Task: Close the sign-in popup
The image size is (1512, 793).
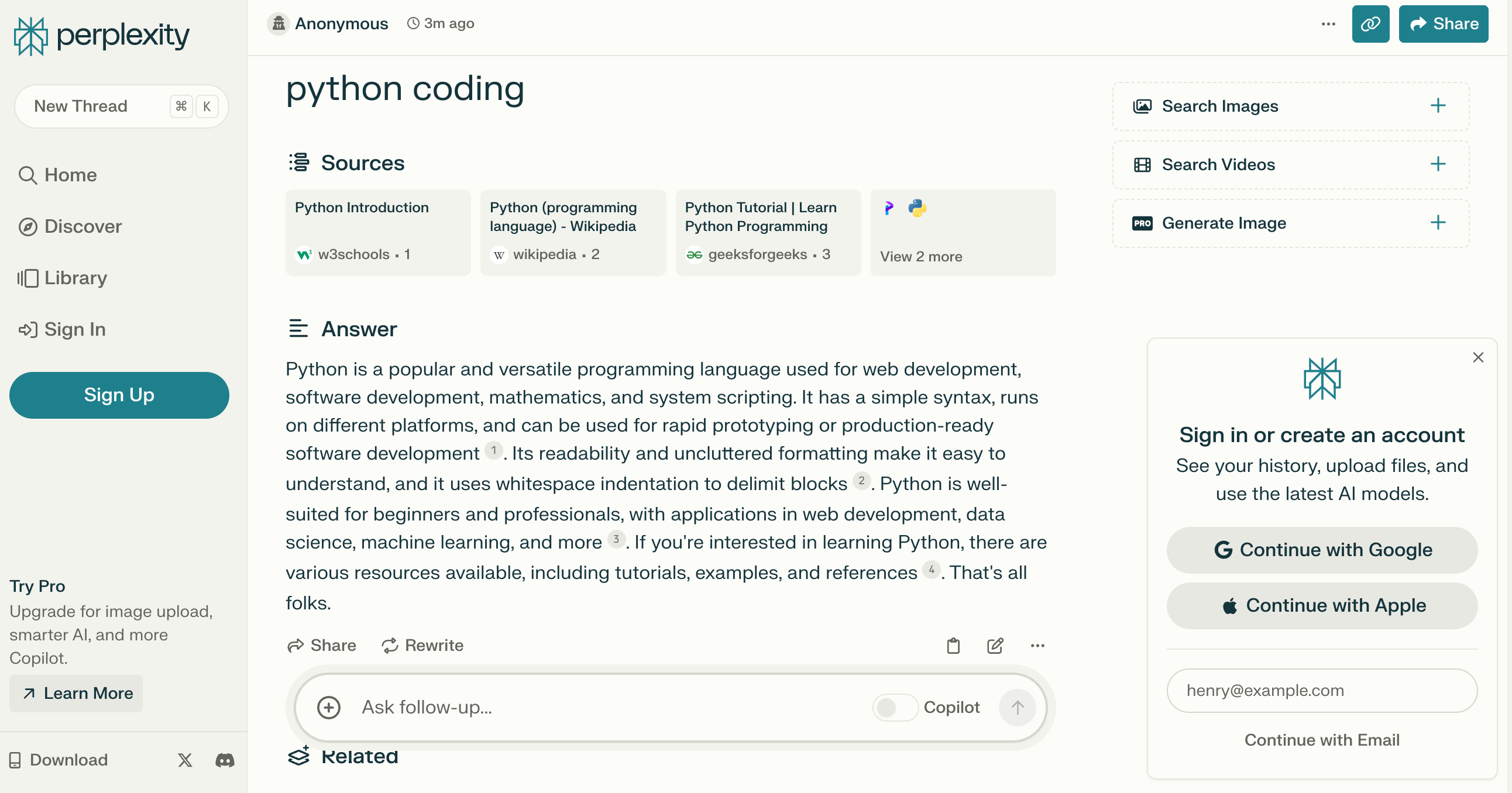Action: [x=1478, y=357]
